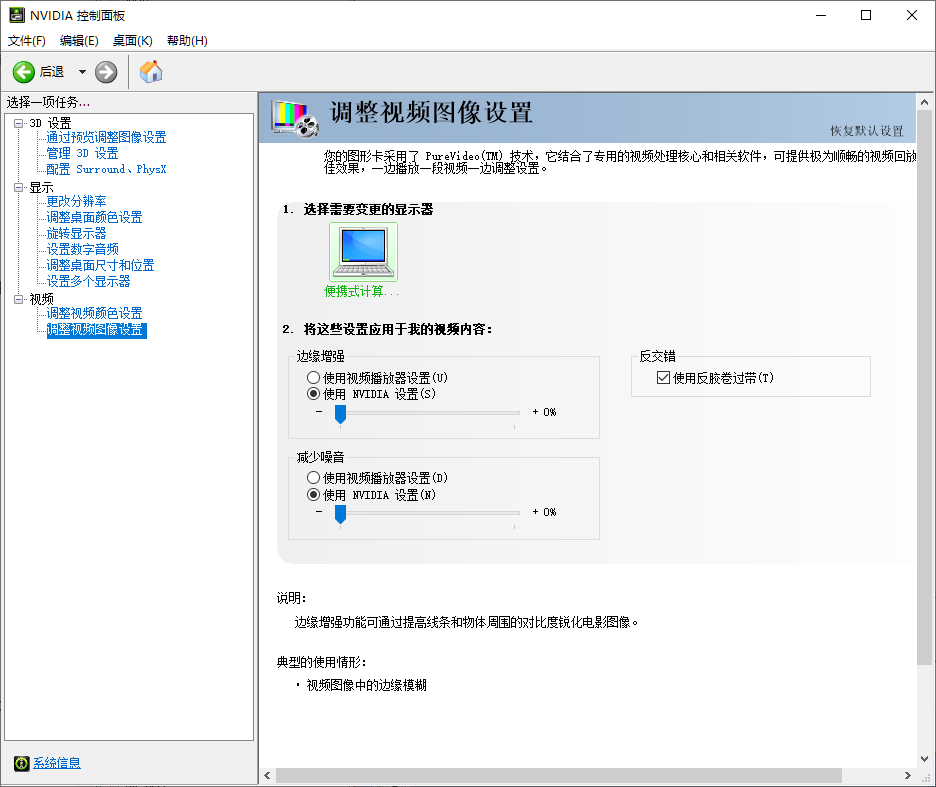Open 旋转显示器
Viewport: 936px width, 787px height.
(76, 233)
